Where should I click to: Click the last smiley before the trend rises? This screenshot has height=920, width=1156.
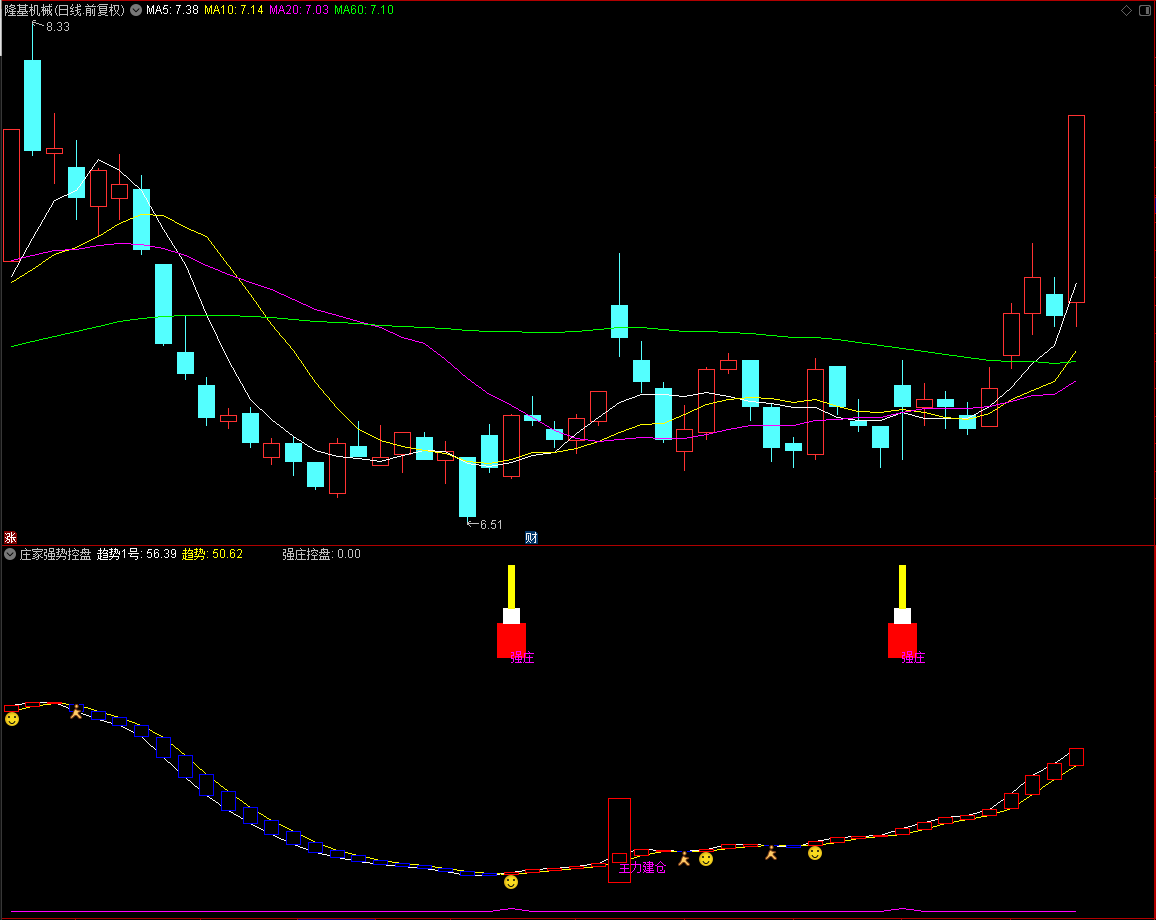815,853
